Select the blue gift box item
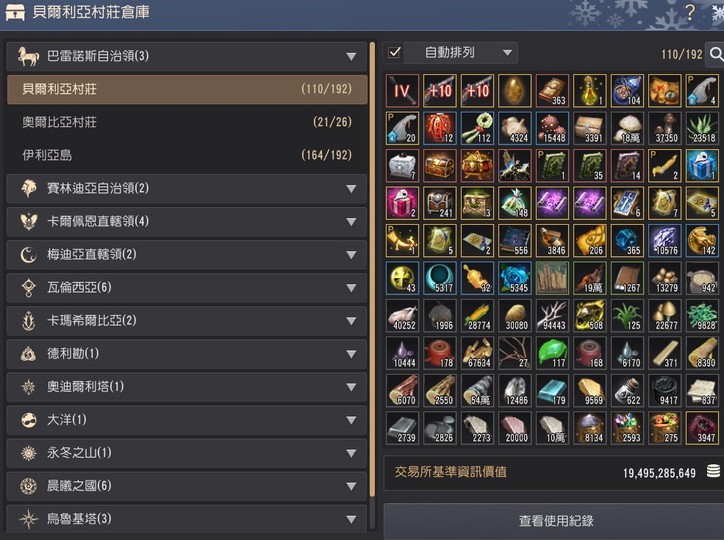Image resolution: width=724 pixels, height=540 pixels. coord(702,165)
